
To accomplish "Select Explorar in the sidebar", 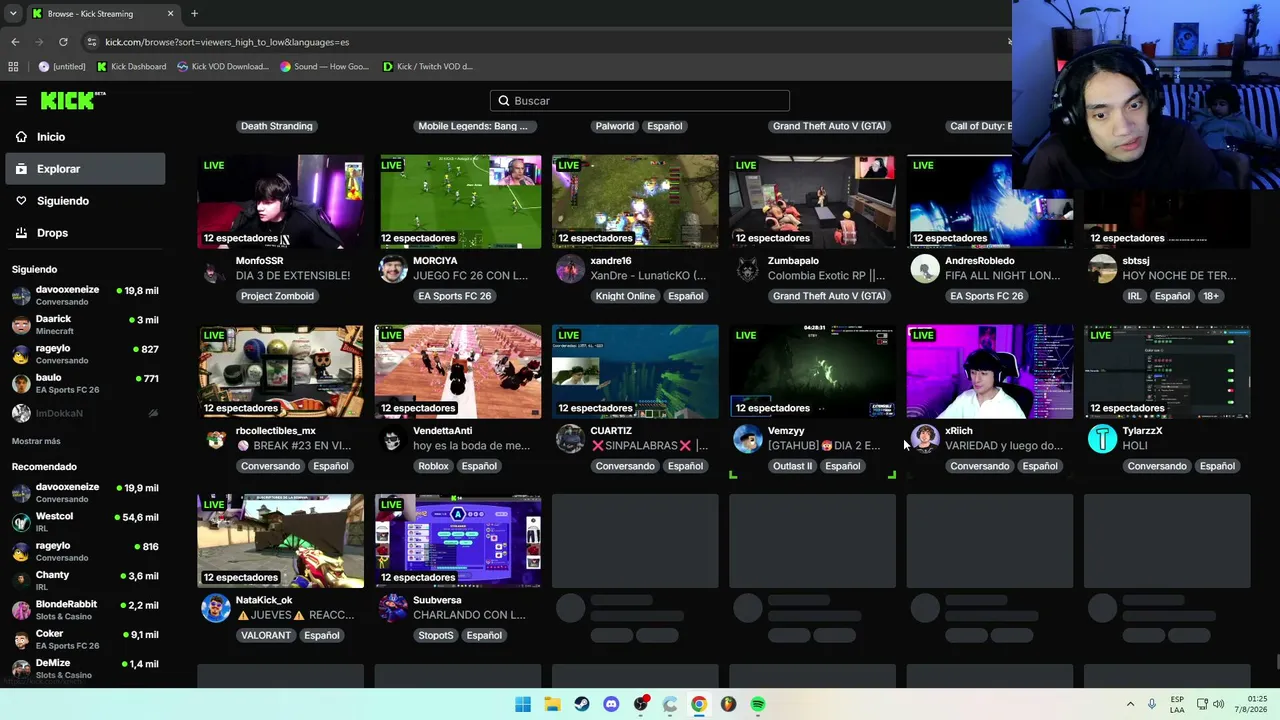I will point(85,169).
